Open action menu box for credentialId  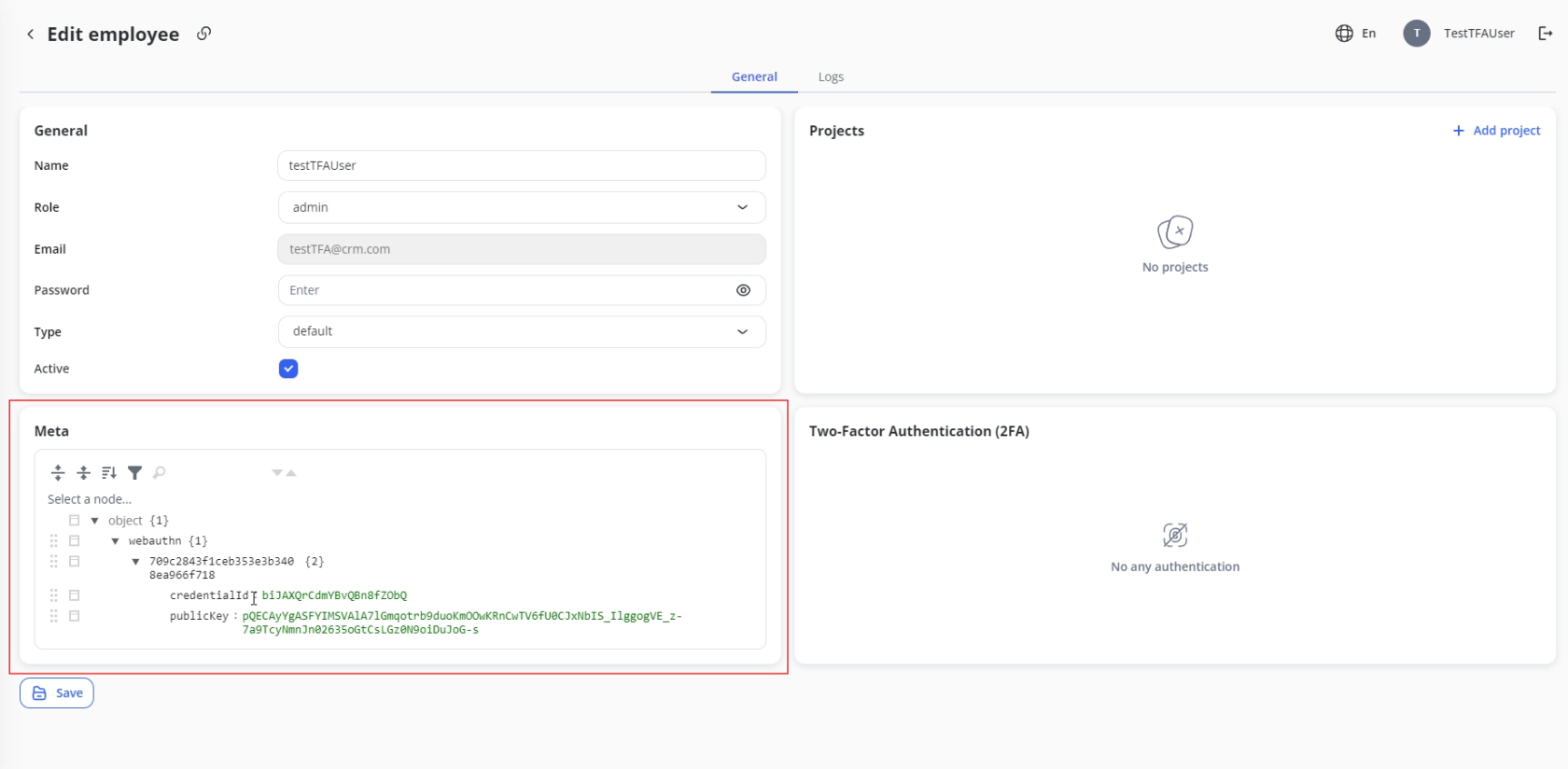(x=75, y=595)
